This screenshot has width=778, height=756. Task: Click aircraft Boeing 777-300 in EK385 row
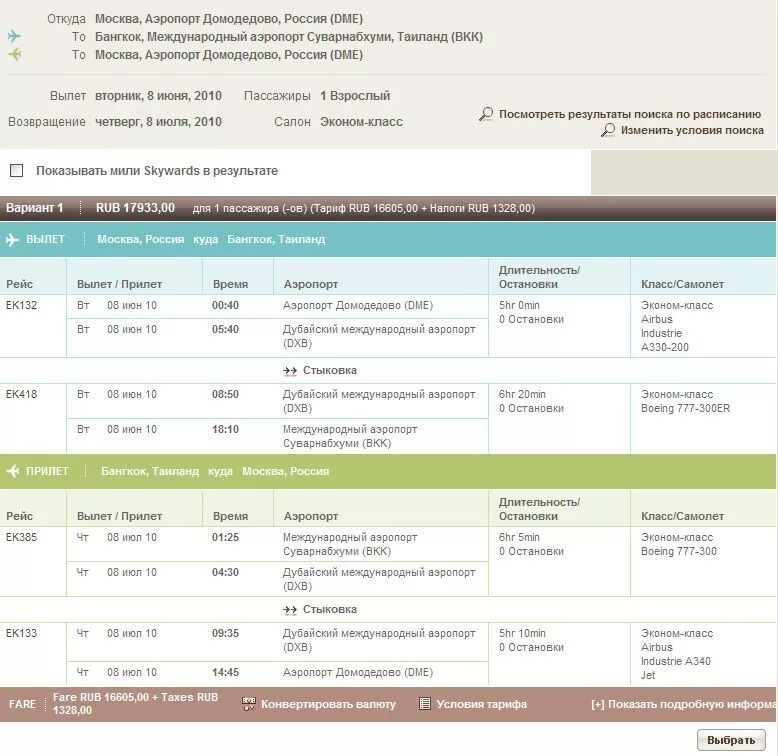tap(678, 551)
